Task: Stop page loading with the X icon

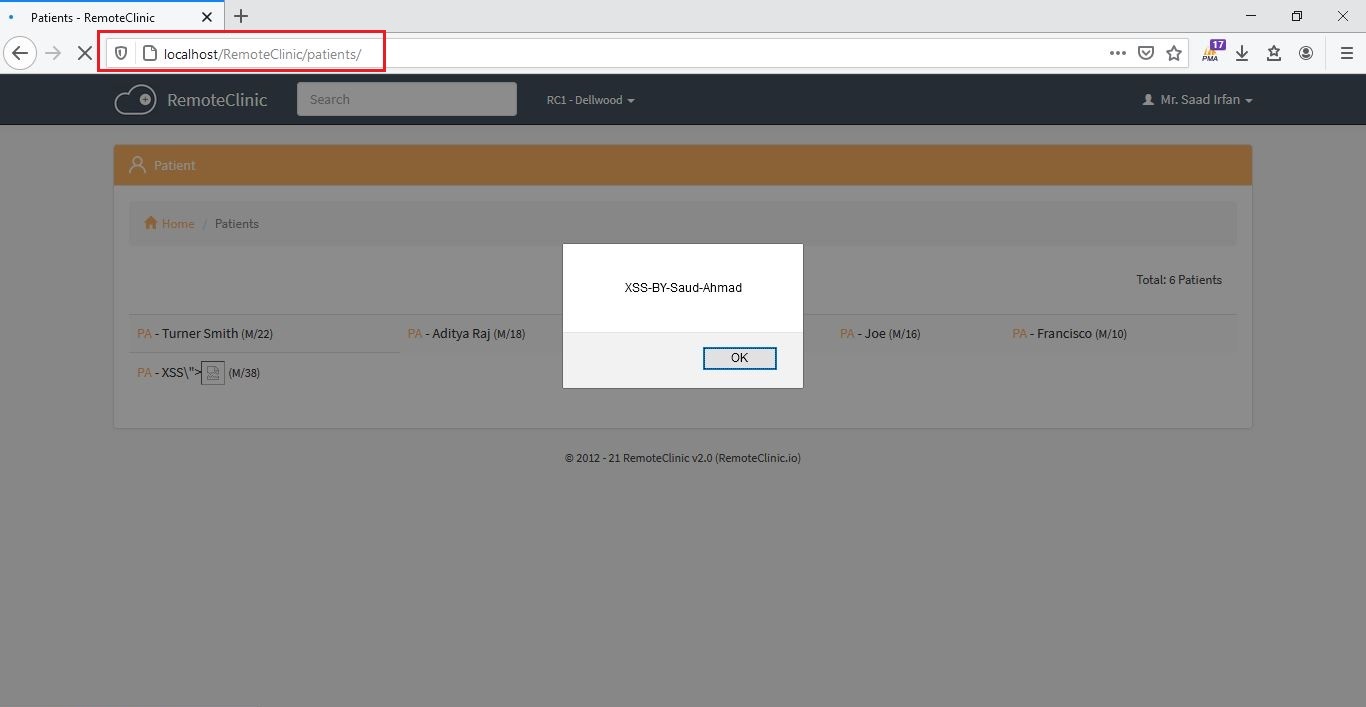Action: pos(85,53)
